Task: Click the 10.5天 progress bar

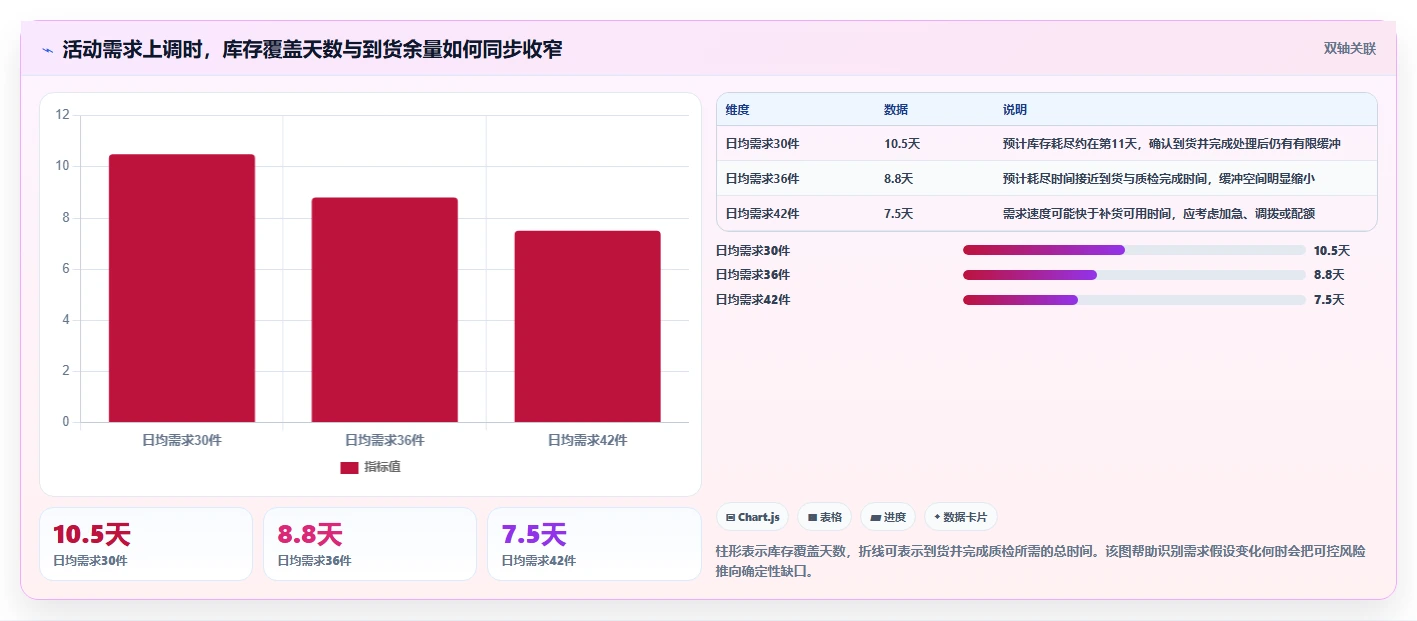Action: tap(1134, 250)
